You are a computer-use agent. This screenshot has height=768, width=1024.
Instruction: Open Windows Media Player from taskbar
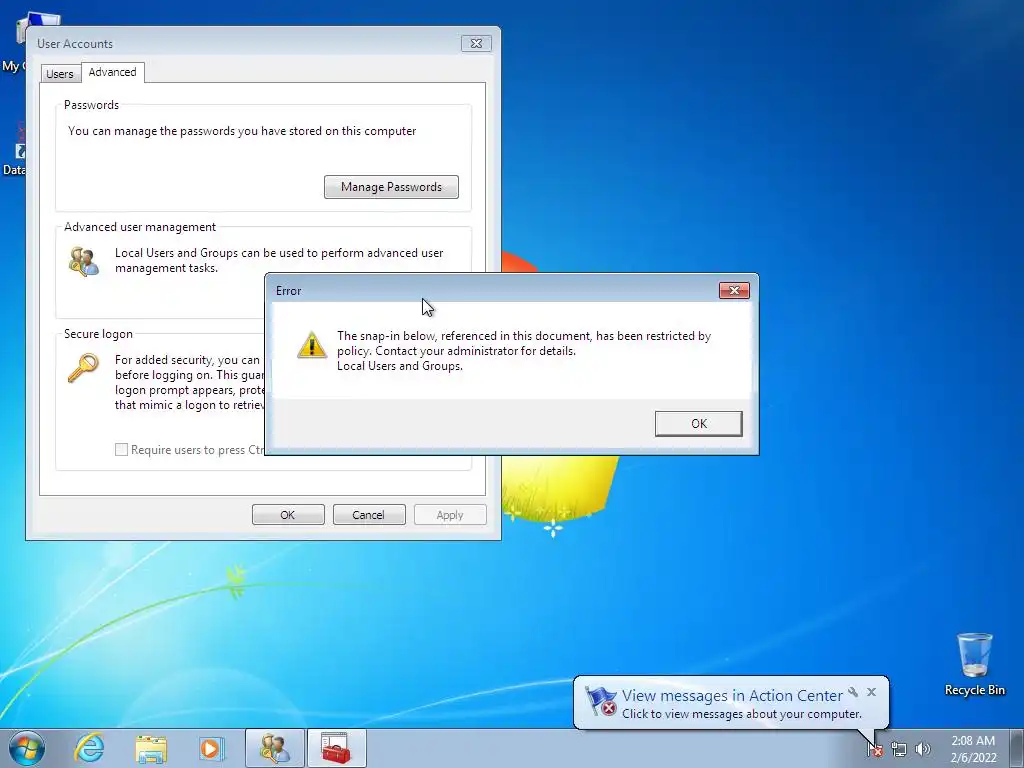coord(212,748)
